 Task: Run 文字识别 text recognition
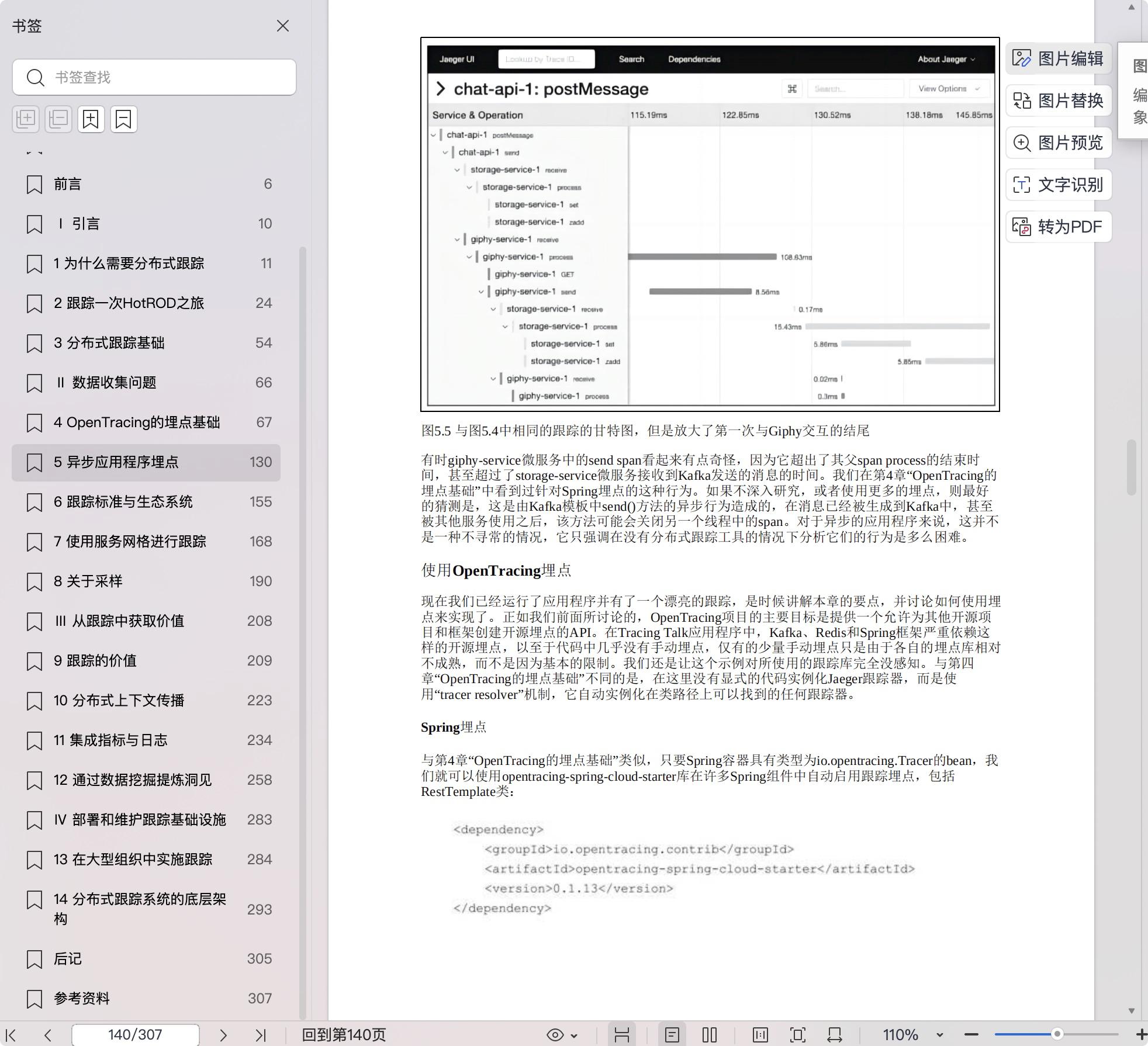(x=1059, y=185)
